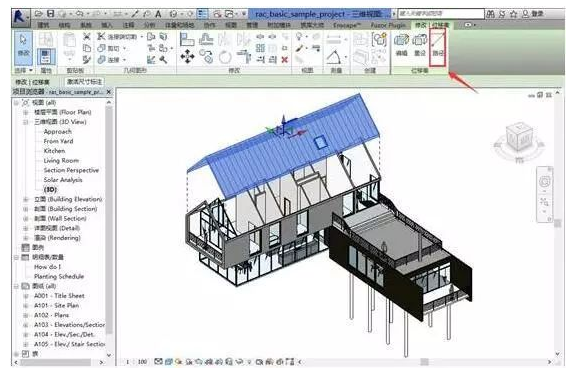Viewport: 582px width, 376px height.
Task: Collapse the 3D View node in project browser
Action: tap(26, 122)
